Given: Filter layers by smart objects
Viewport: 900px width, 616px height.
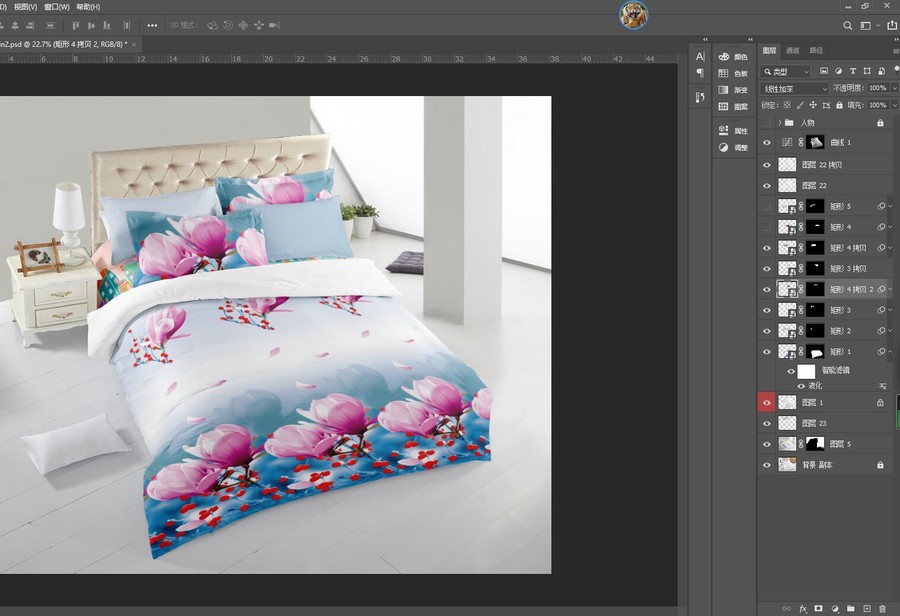Looking at the screenshot, I should coord(881,71).
